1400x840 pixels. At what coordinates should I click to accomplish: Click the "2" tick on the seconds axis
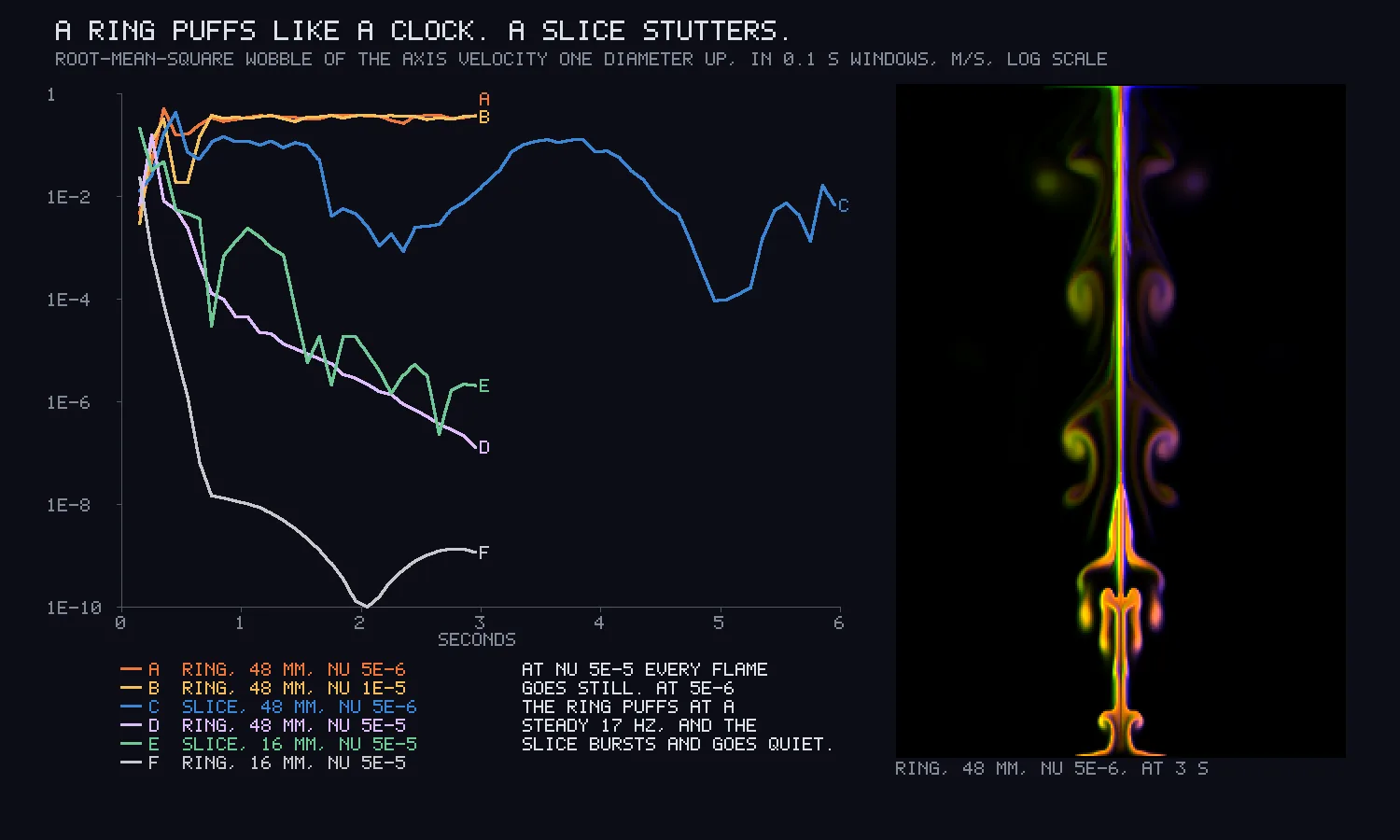point(360,623)
